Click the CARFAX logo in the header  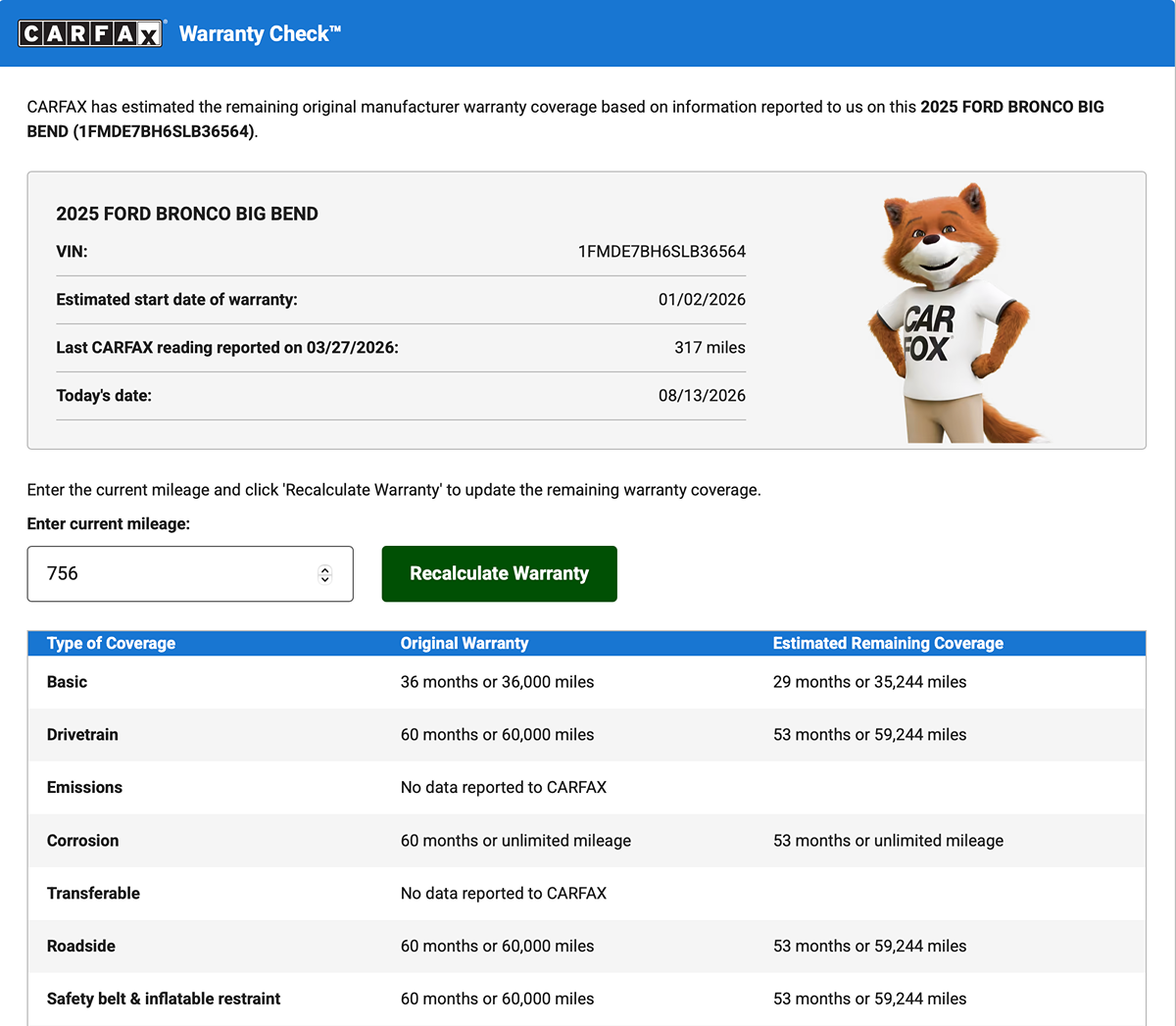point(90,33)
